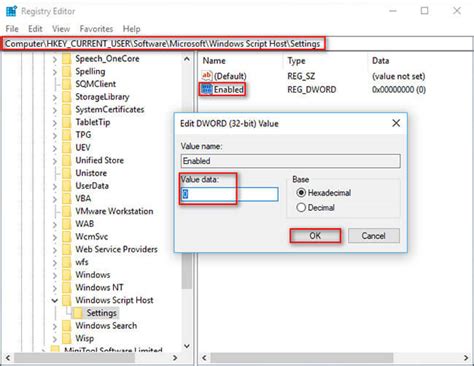Click the tree pane scroll down arrow
The height and width of the screenshot is (366, 474).
coord(187,346)
